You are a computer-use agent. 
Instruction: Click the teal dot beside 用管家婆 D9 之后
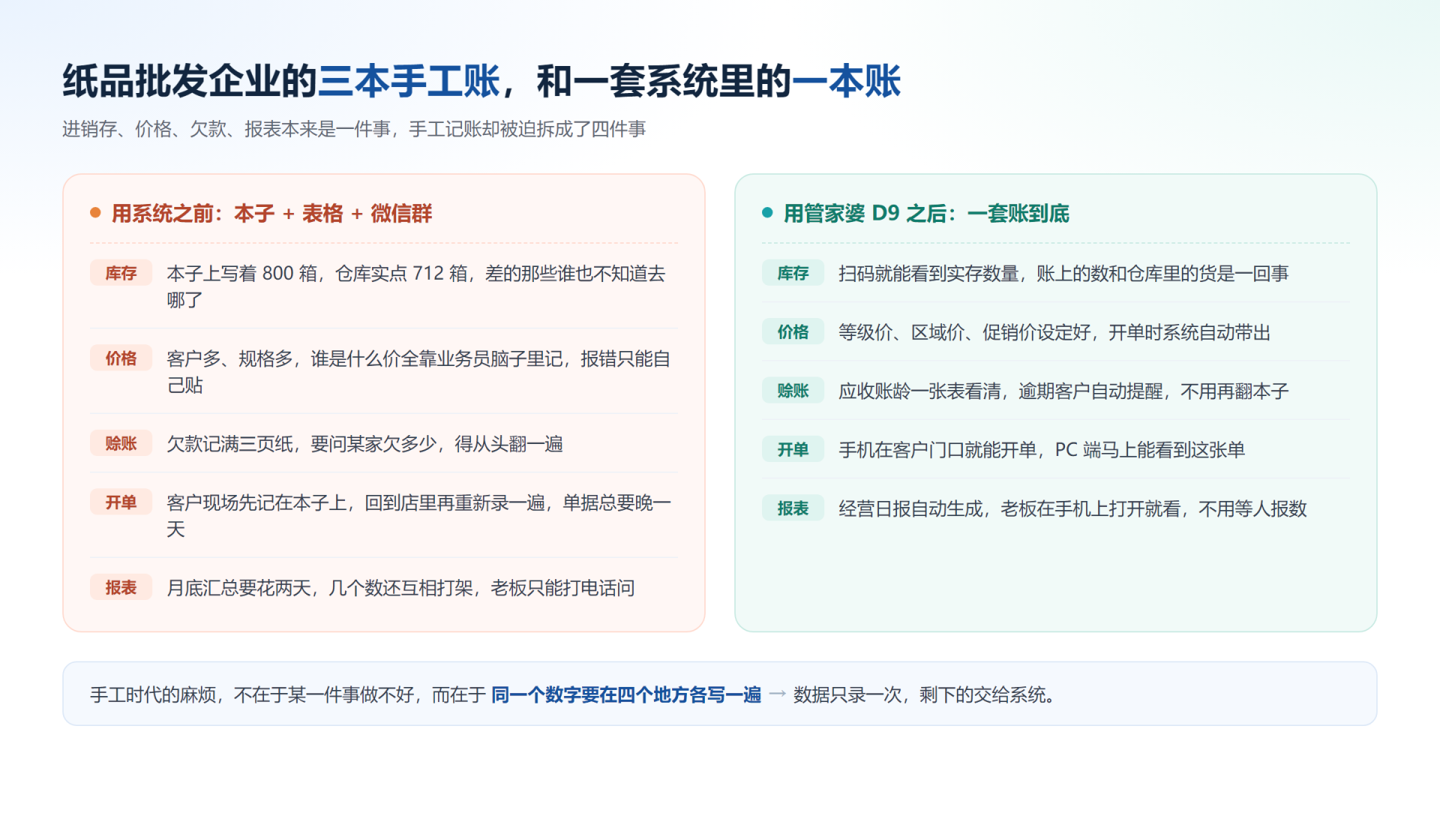[767, 213]
